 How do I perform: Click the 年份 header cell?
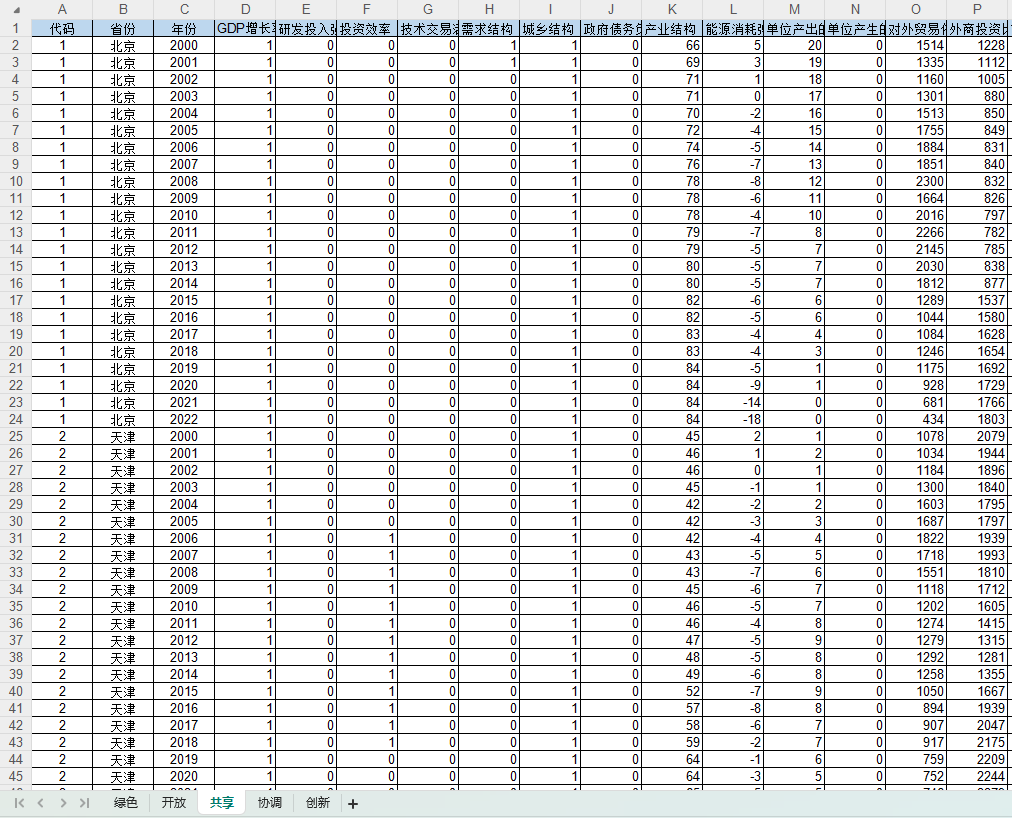[x=184, y=29]
